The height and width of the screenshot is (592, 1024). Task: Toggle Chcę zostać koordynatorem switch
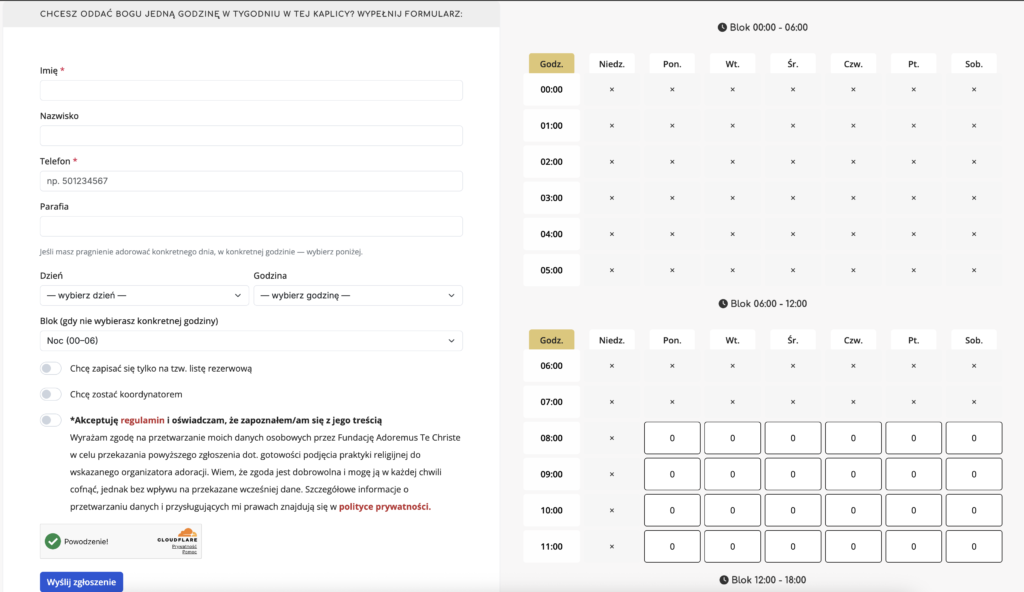click(x=50, y=395)
